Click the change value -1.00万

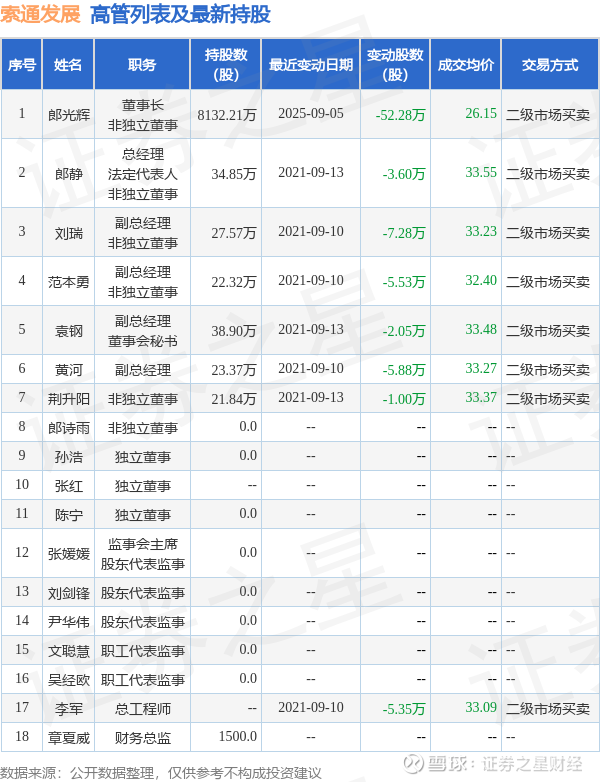[404, 398]
